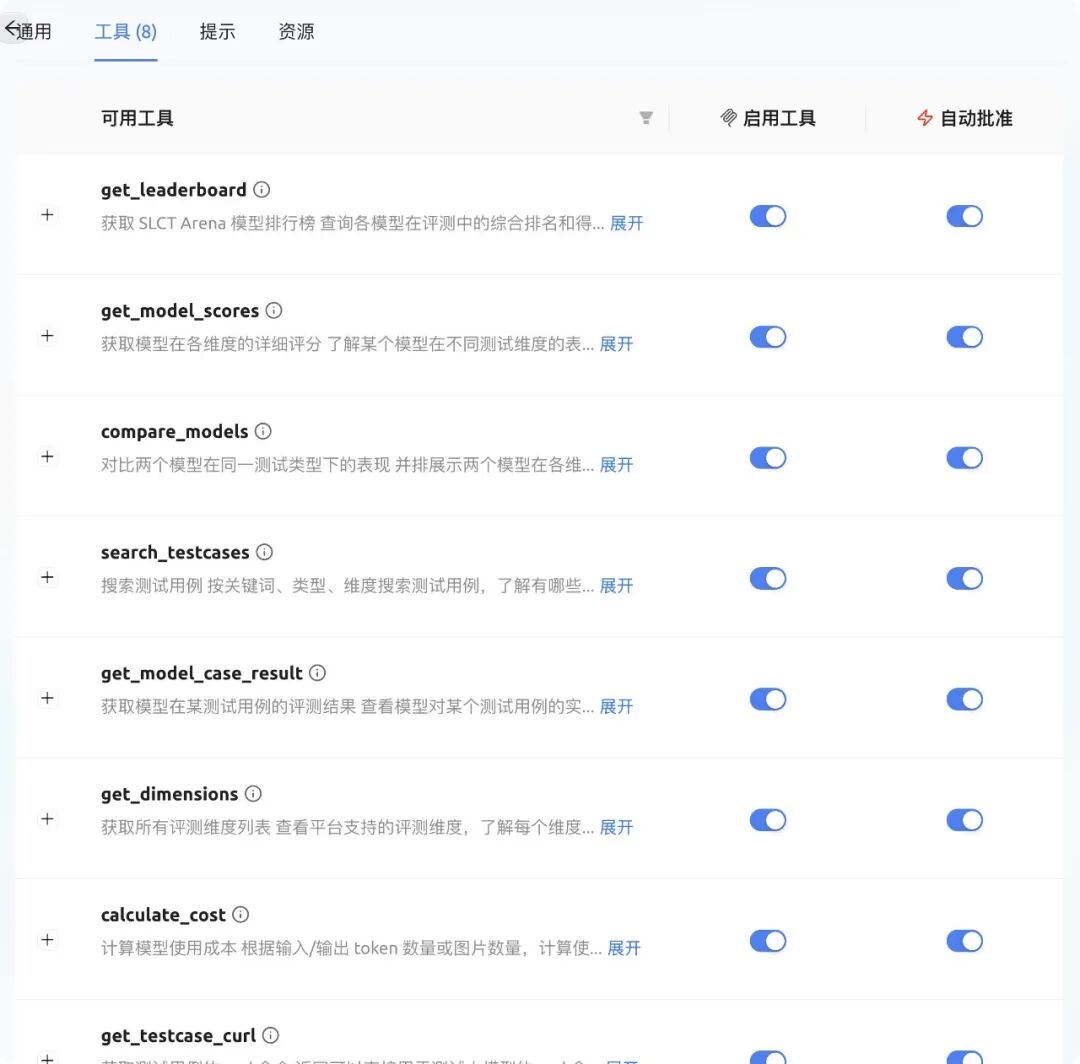Viewport: 1080px width, 1064px height.
Task: Select the 通用 section heading
Action: tap(33, 31)
